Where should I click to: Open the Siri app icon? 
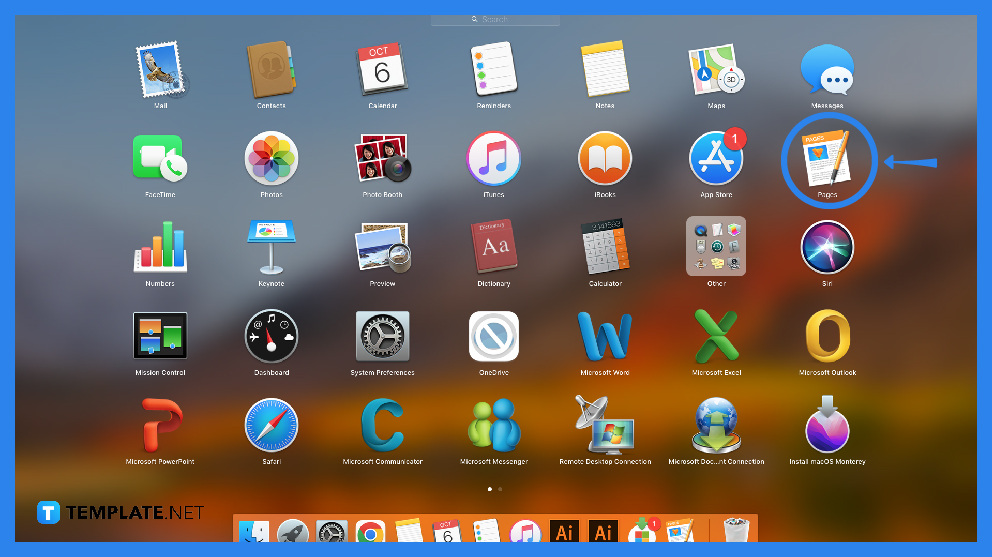827,247
